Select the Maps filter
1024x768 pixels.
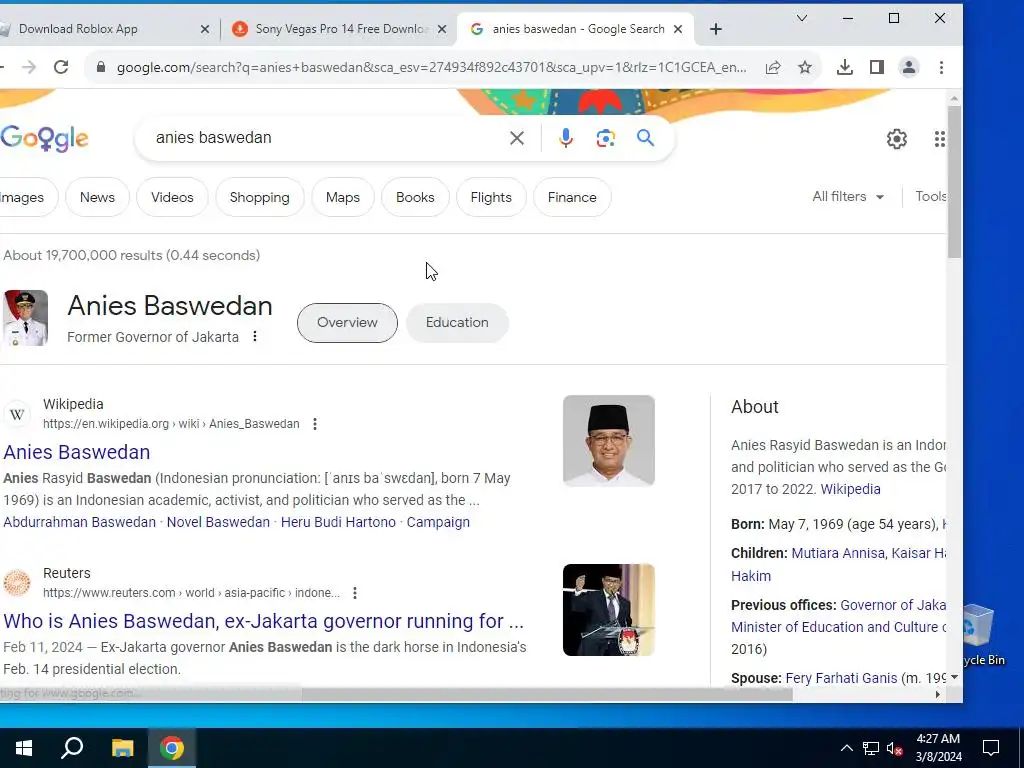[343, 197]
